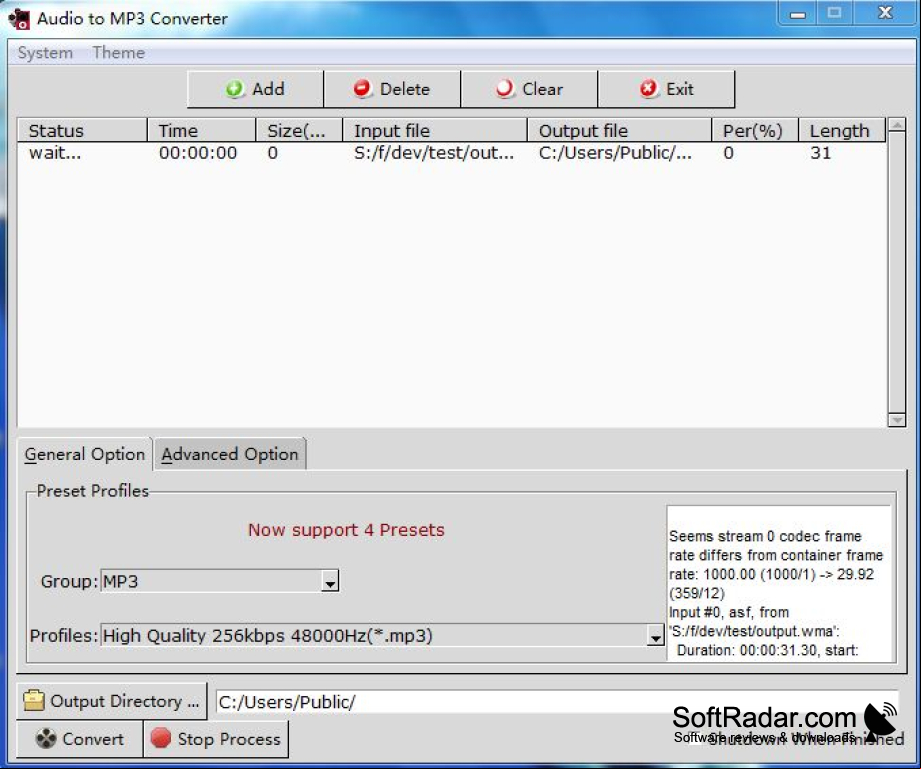Viewport: 921px width, 769px height.
Task: Expand the Profiles dropdown arrow
Action: tap(656, 636)
